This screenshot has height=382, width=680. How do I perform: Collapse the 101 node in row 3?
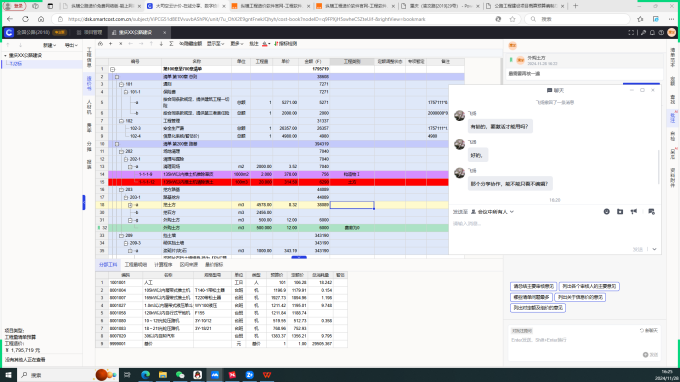121,84
